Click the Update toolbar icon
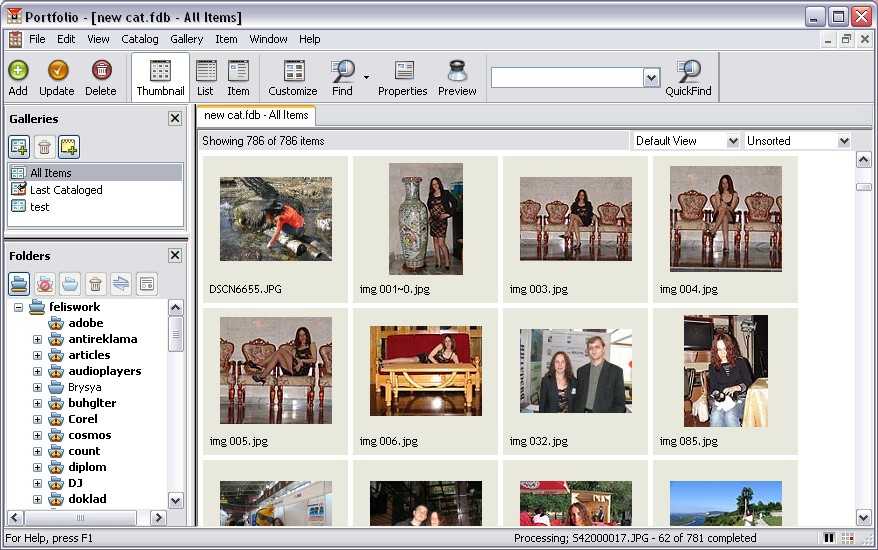This screenshot has width=878, height=550. (57, 78)
